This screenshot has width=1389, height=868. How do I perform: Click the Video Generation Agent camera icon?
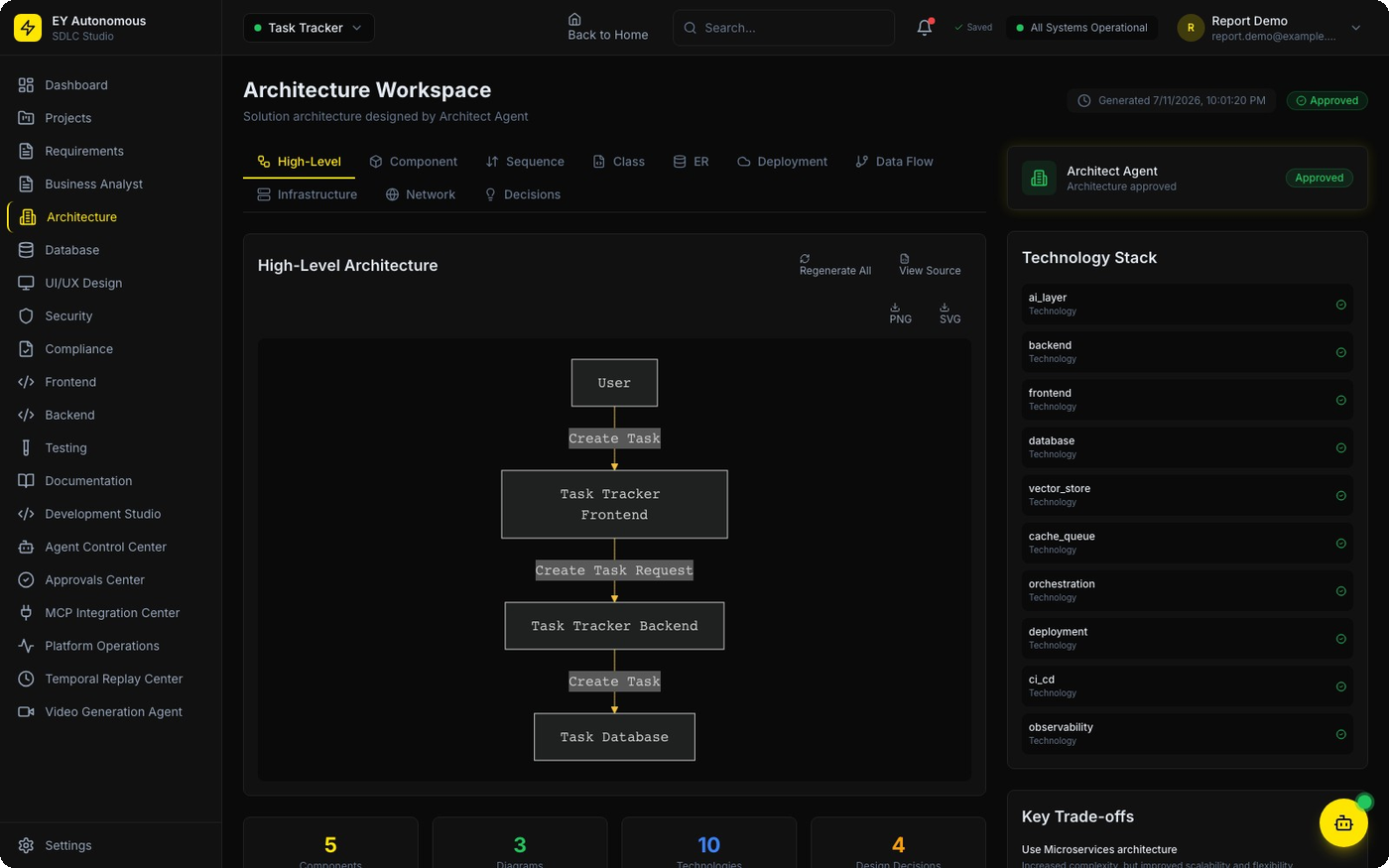[26, 711]
